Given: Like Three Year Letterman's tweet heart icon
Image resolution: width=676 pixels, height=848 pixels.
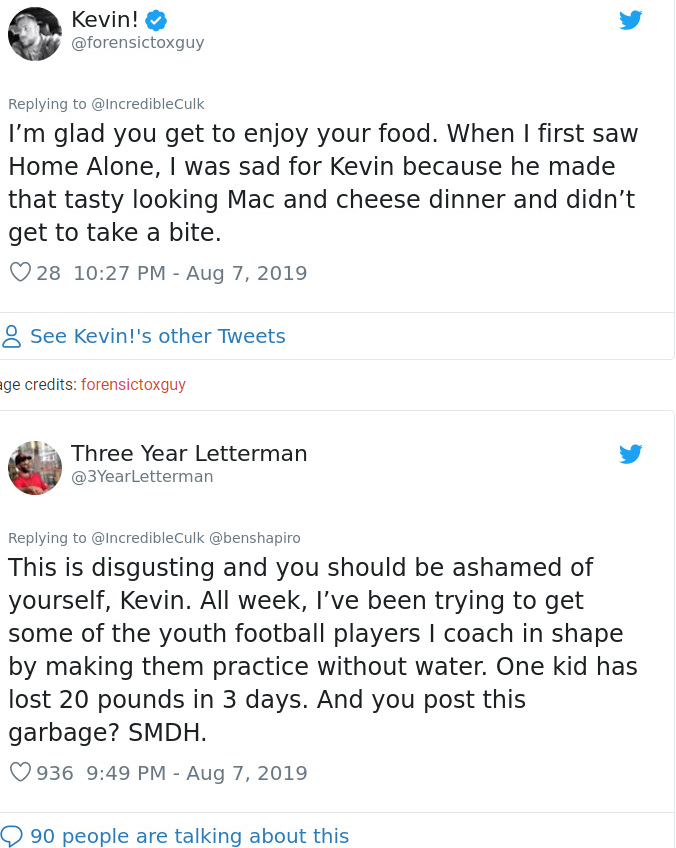Looking at the screenshot, I should pos(20,772).
